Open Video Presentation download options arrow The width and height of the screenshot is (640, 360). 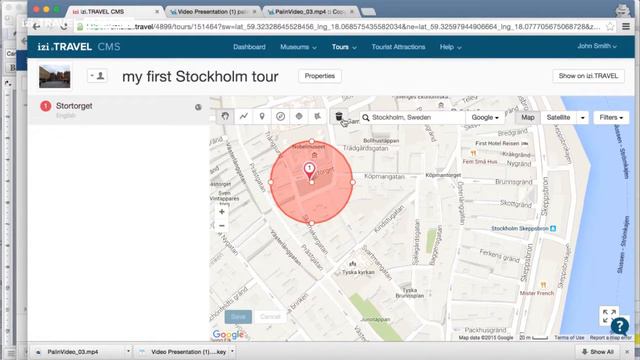(x=232, y=351)
